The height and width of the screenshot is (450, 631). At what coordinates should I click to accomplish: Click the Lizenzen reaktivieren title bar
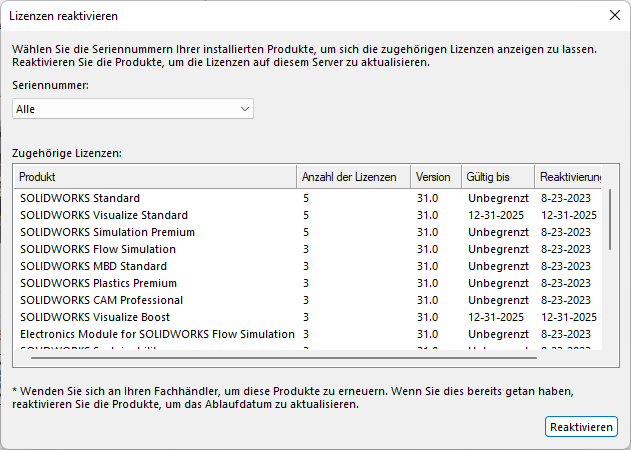point(300,15)
